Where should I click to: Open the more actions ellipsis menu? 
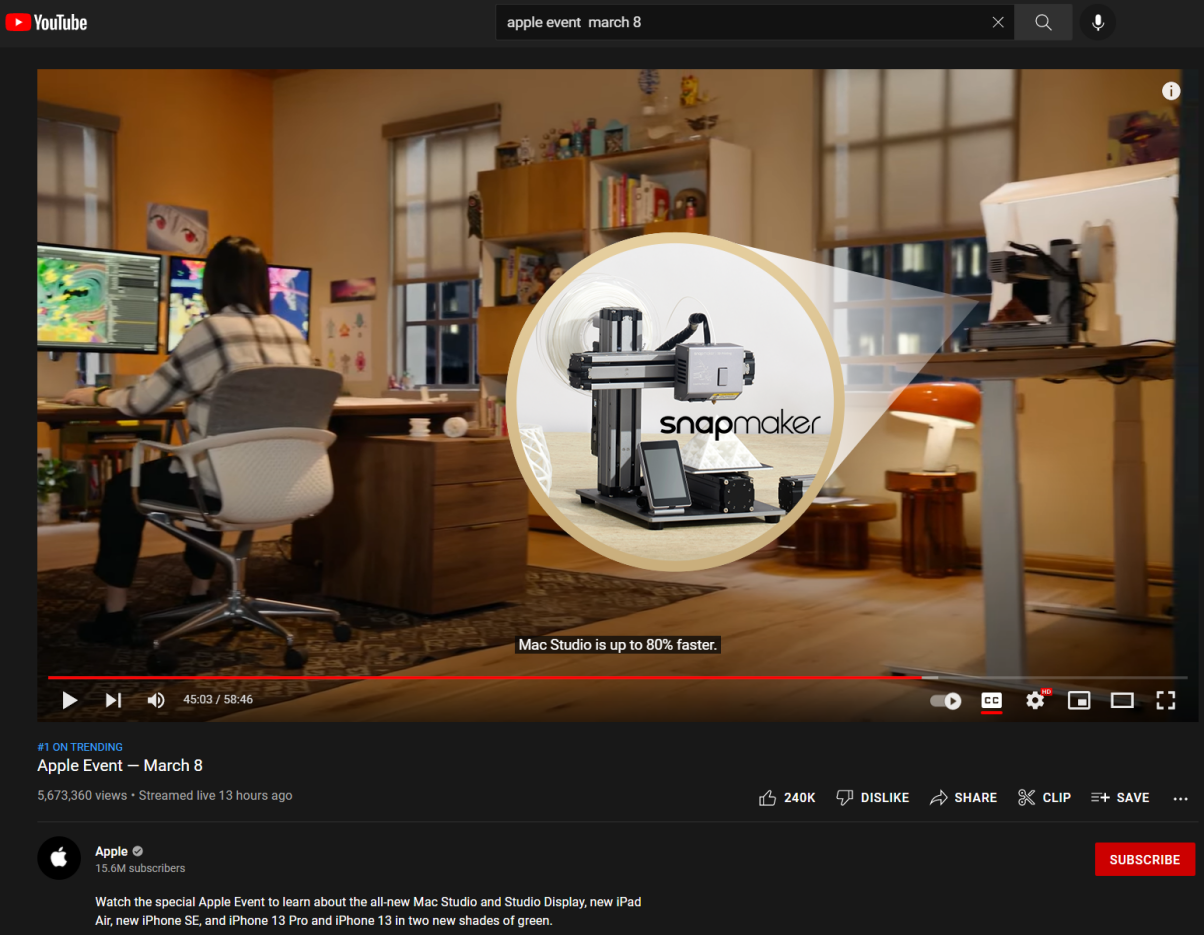tap(1181, 798)
